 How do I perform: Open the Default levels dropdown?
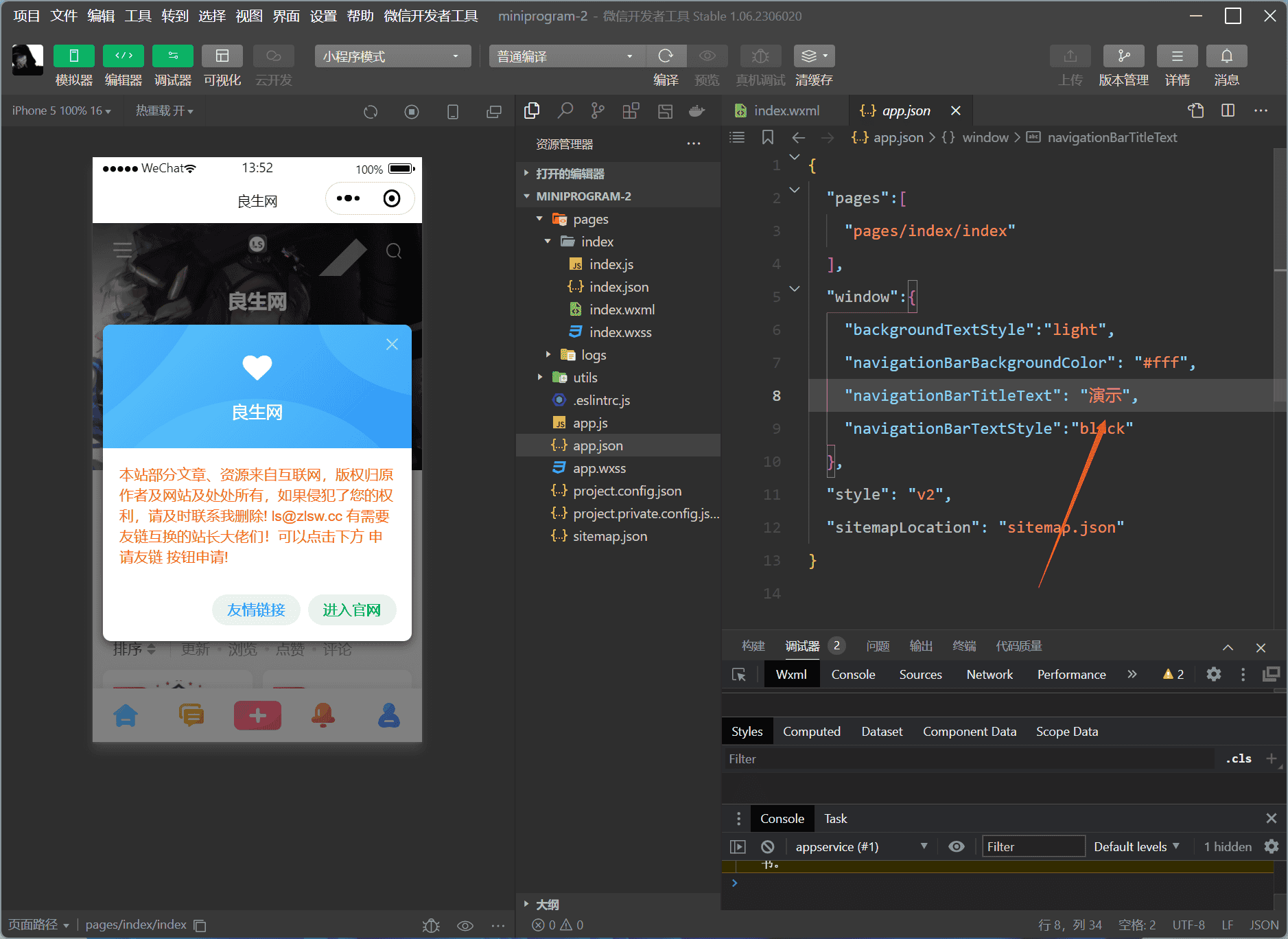click(x=1136, y=846)
